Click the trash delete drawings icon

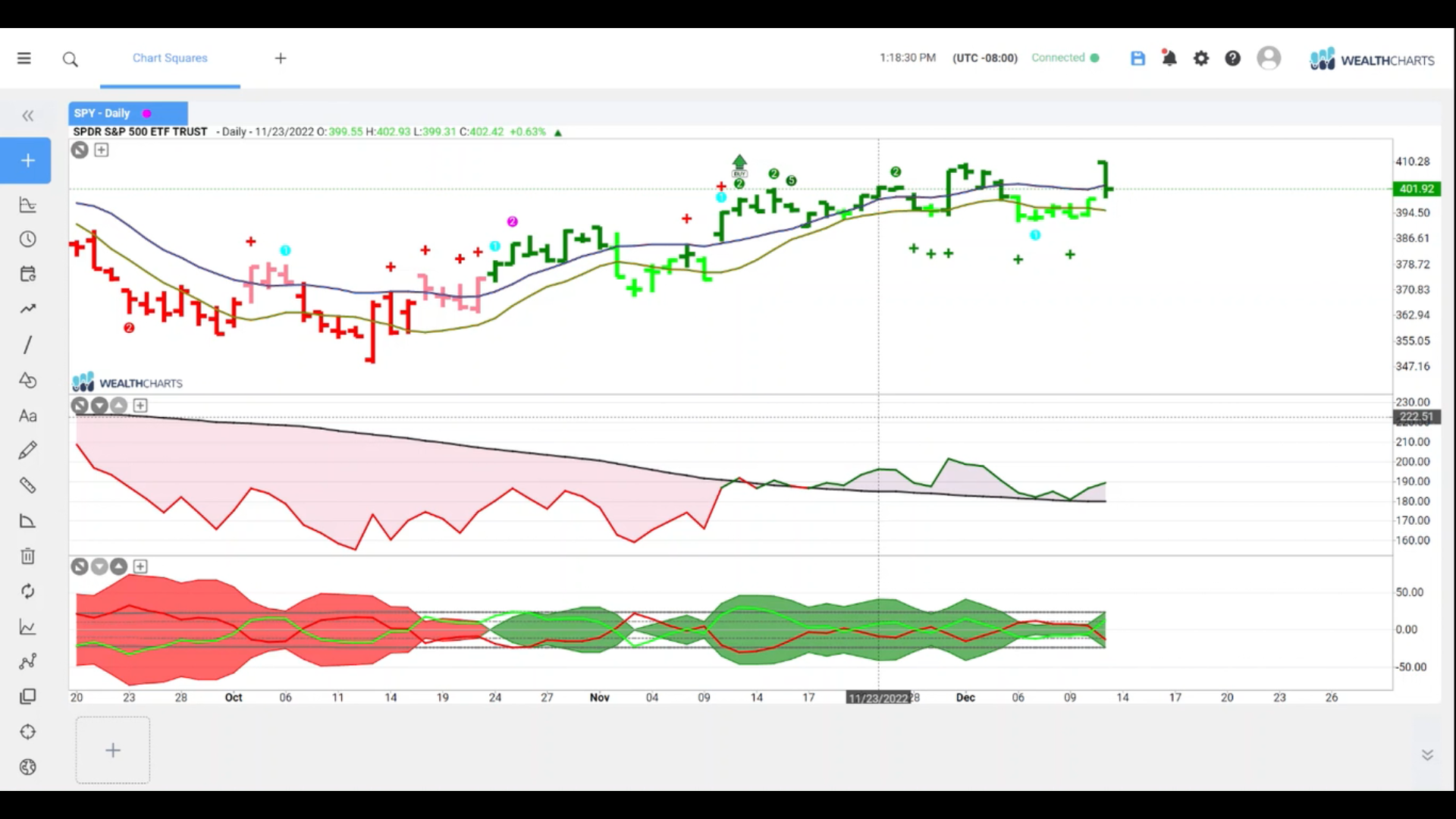click(x=28, y=556)
